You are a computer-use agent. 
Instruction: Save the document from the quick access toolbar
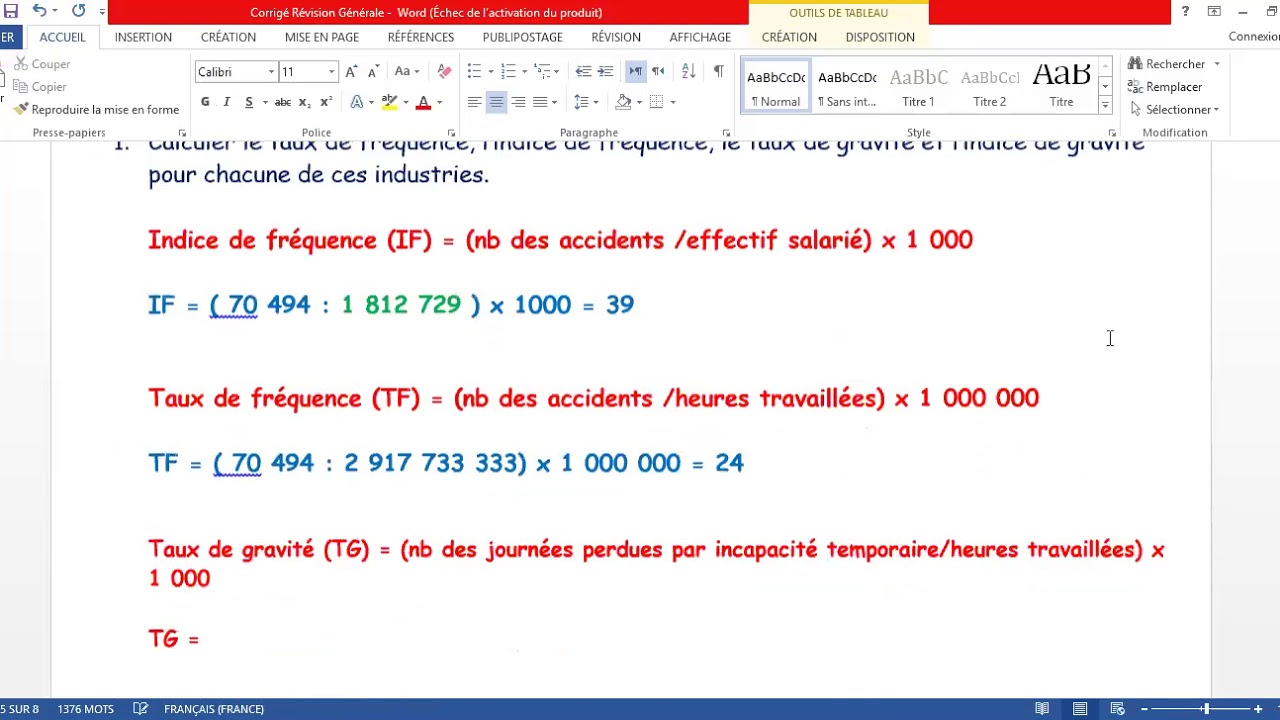[11, 11]
